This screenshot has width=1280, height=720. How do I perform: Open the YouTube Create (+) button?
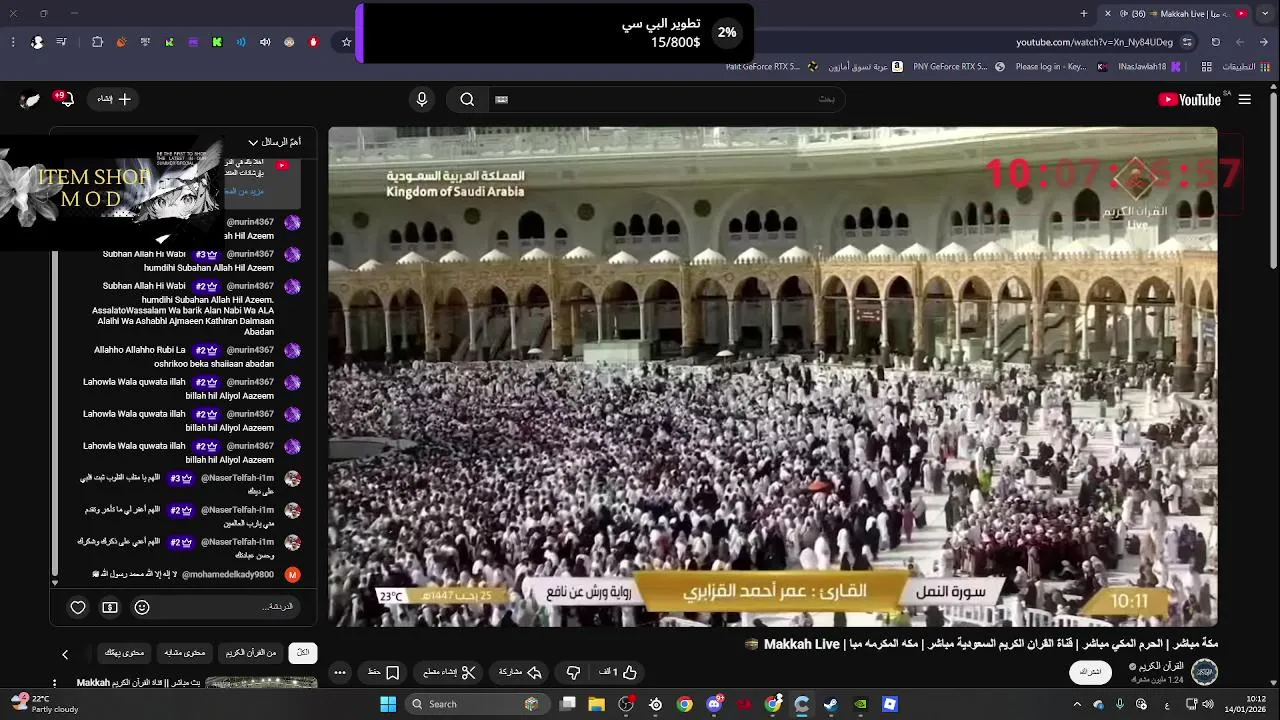(115, 99)
